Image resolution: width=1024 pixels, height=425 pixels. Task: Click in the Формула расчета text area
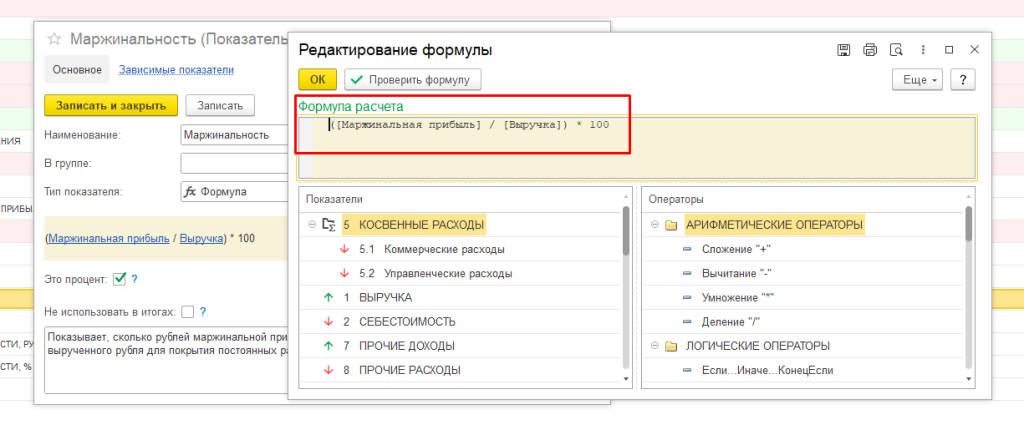(637, 148)
